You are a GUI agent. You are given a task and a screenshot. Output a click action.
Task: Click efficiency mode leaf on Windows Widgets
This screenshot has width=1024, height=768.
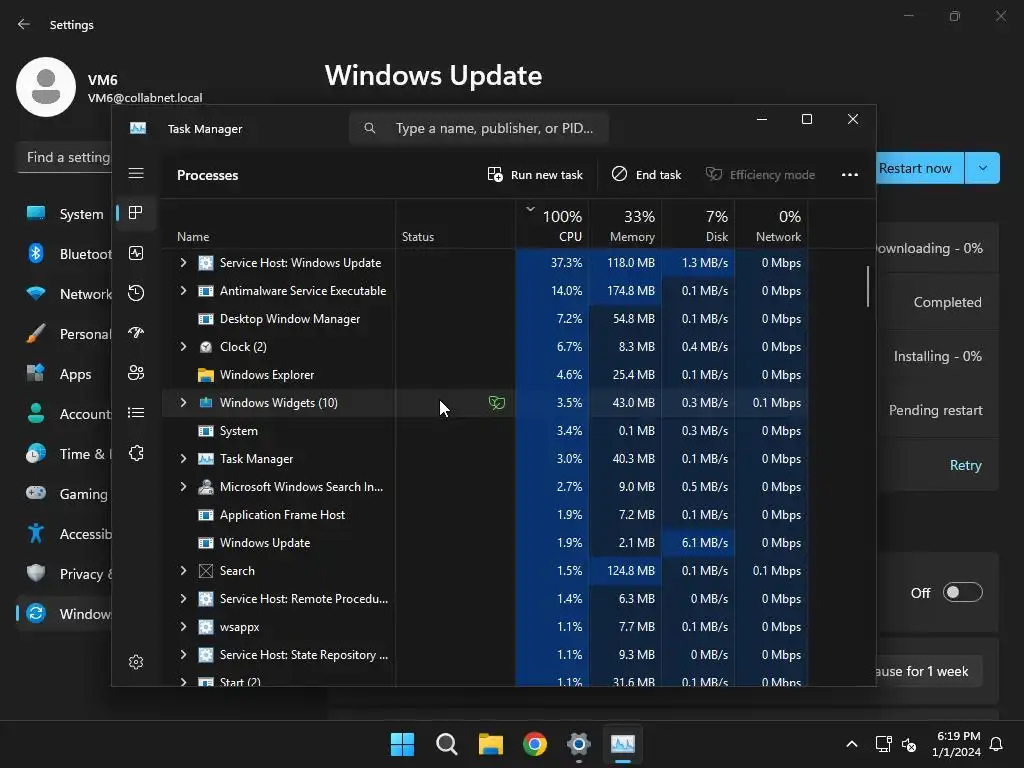point(497,403)
